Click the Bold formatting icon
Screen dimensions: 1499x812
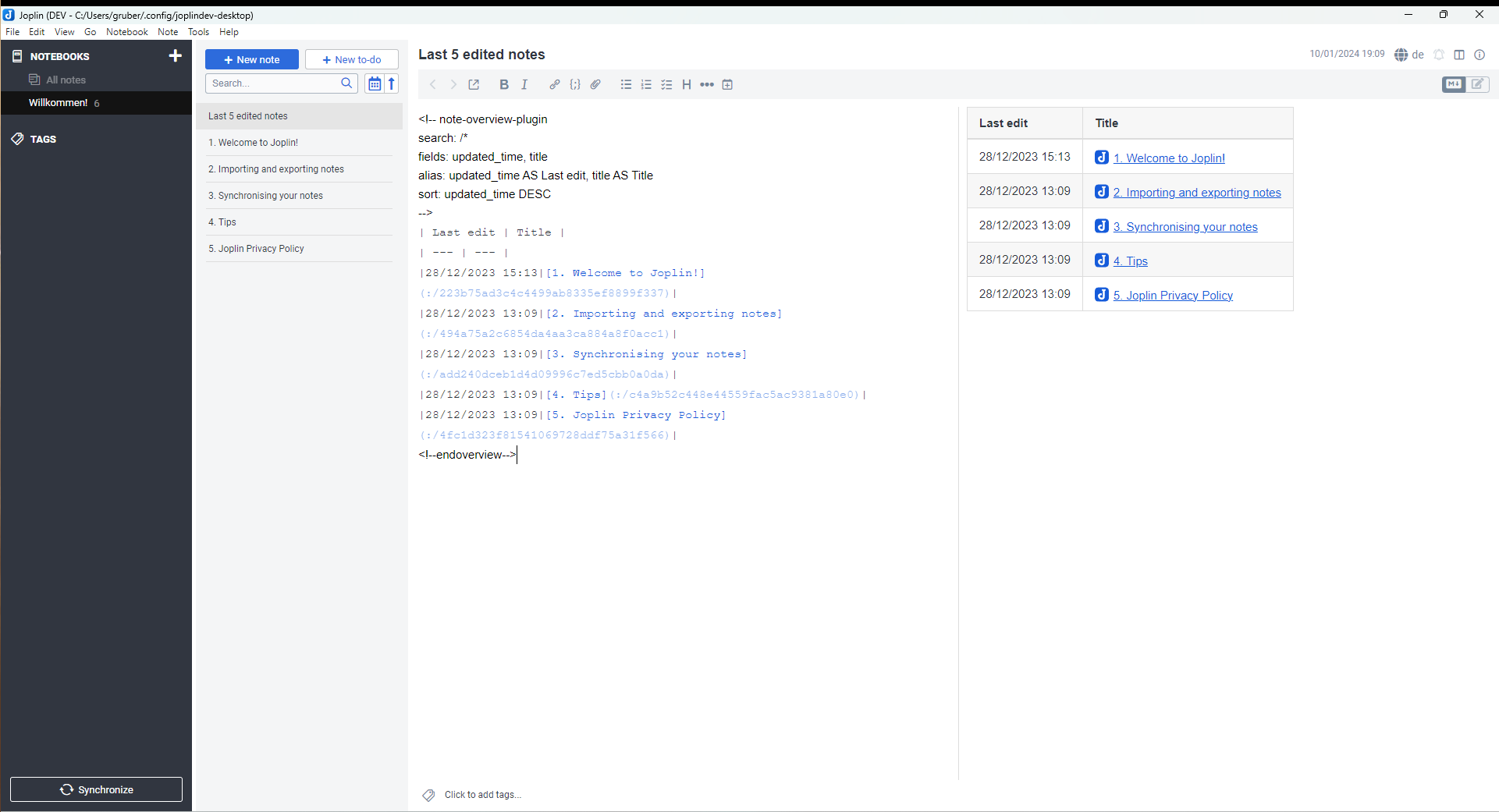504,84
